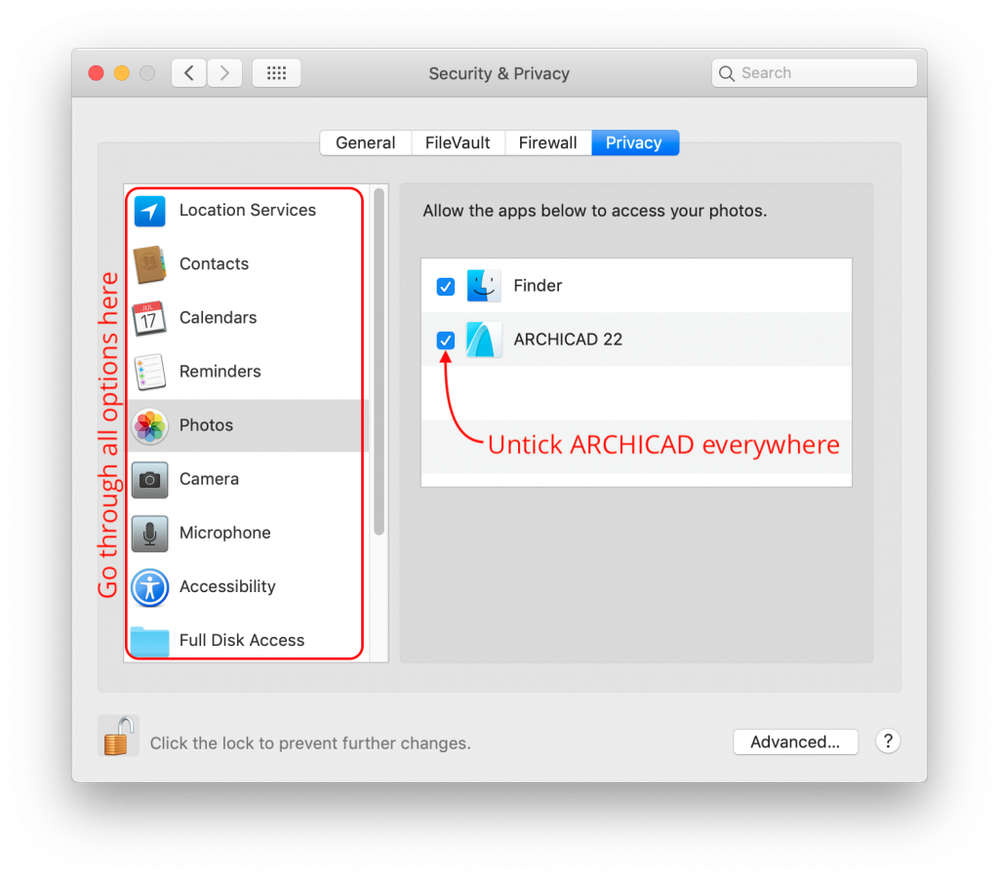Screen dimensions: 999x877
Task: Select the Full Disk Access label
Action: [x=241, y=640]
